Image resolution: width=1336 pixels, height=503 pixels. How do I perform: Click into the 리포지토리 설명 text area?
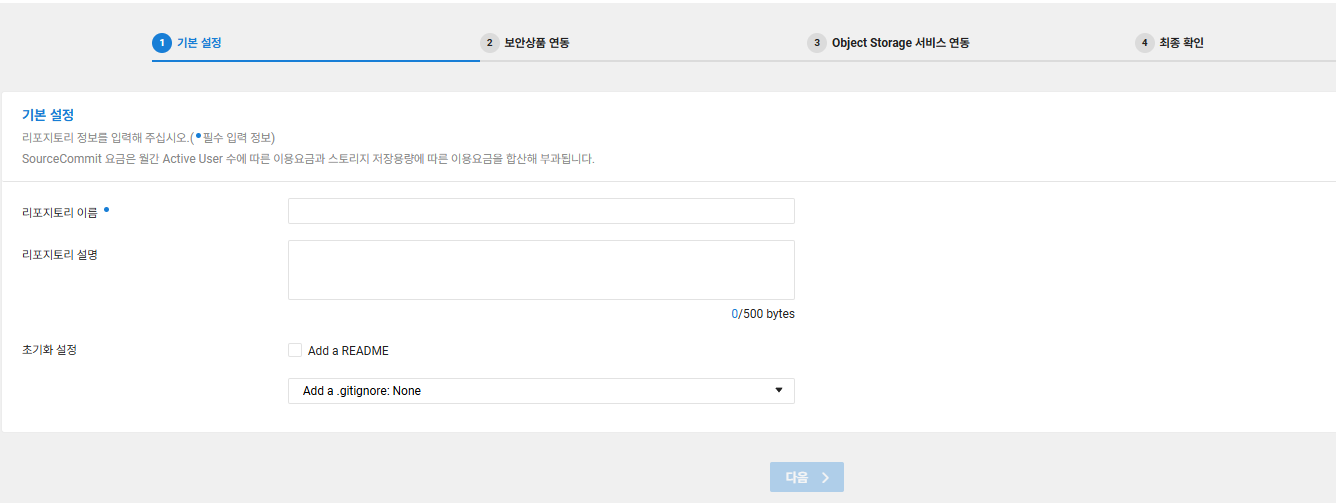coord(541,270)
